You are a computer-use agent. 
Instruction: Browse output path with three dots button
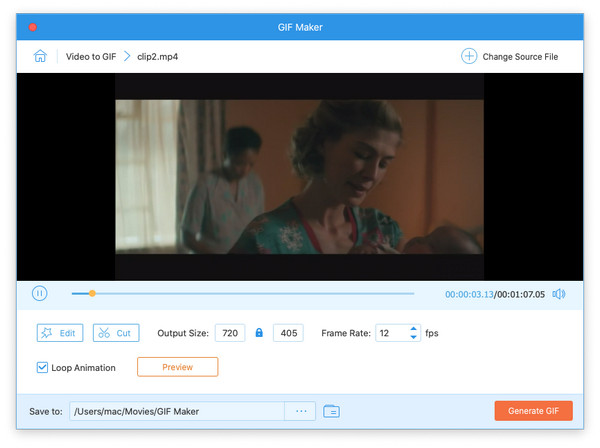(301, 411)
